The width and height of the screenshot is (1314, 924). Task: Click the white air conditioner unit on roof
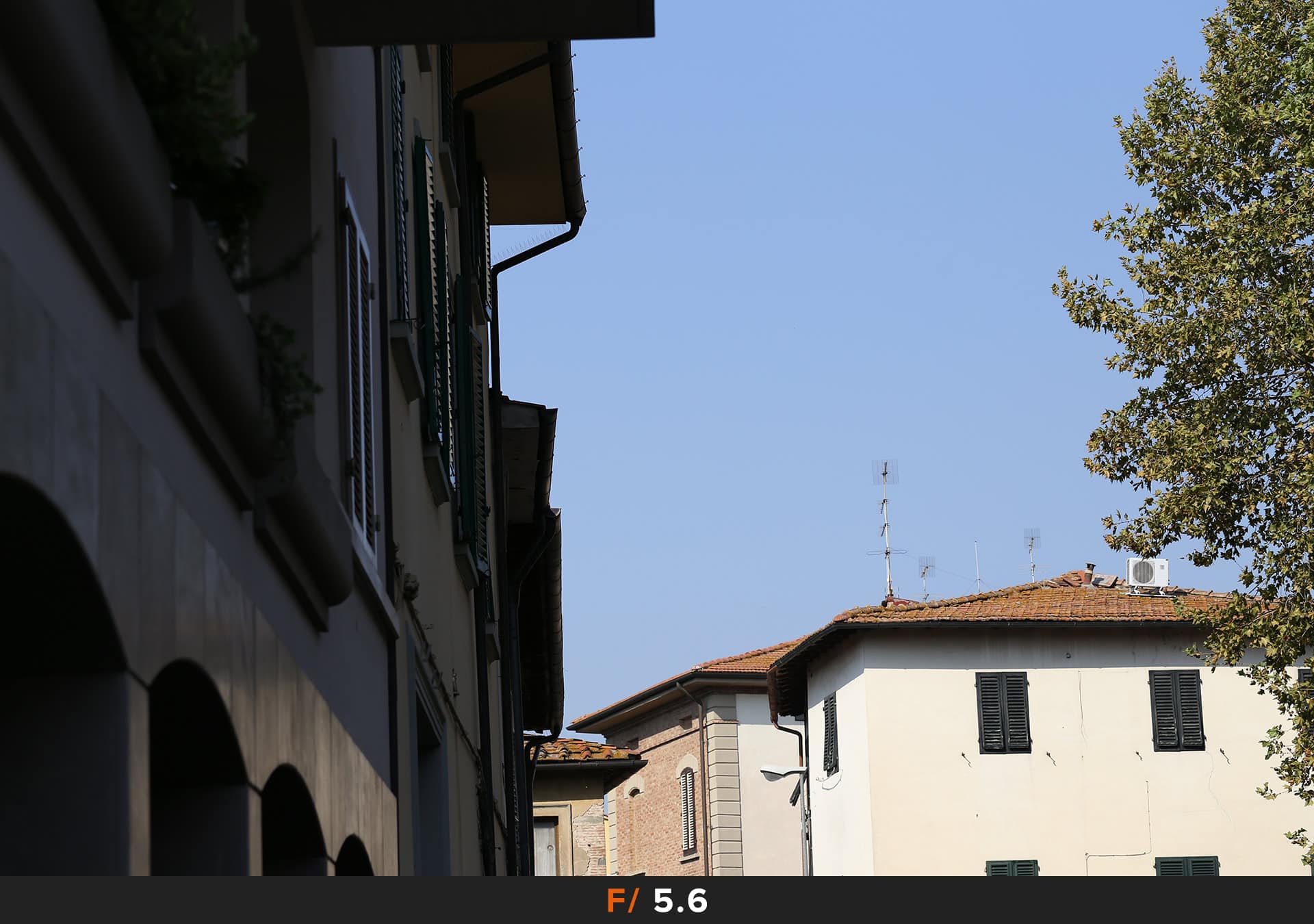(1148, 572)
